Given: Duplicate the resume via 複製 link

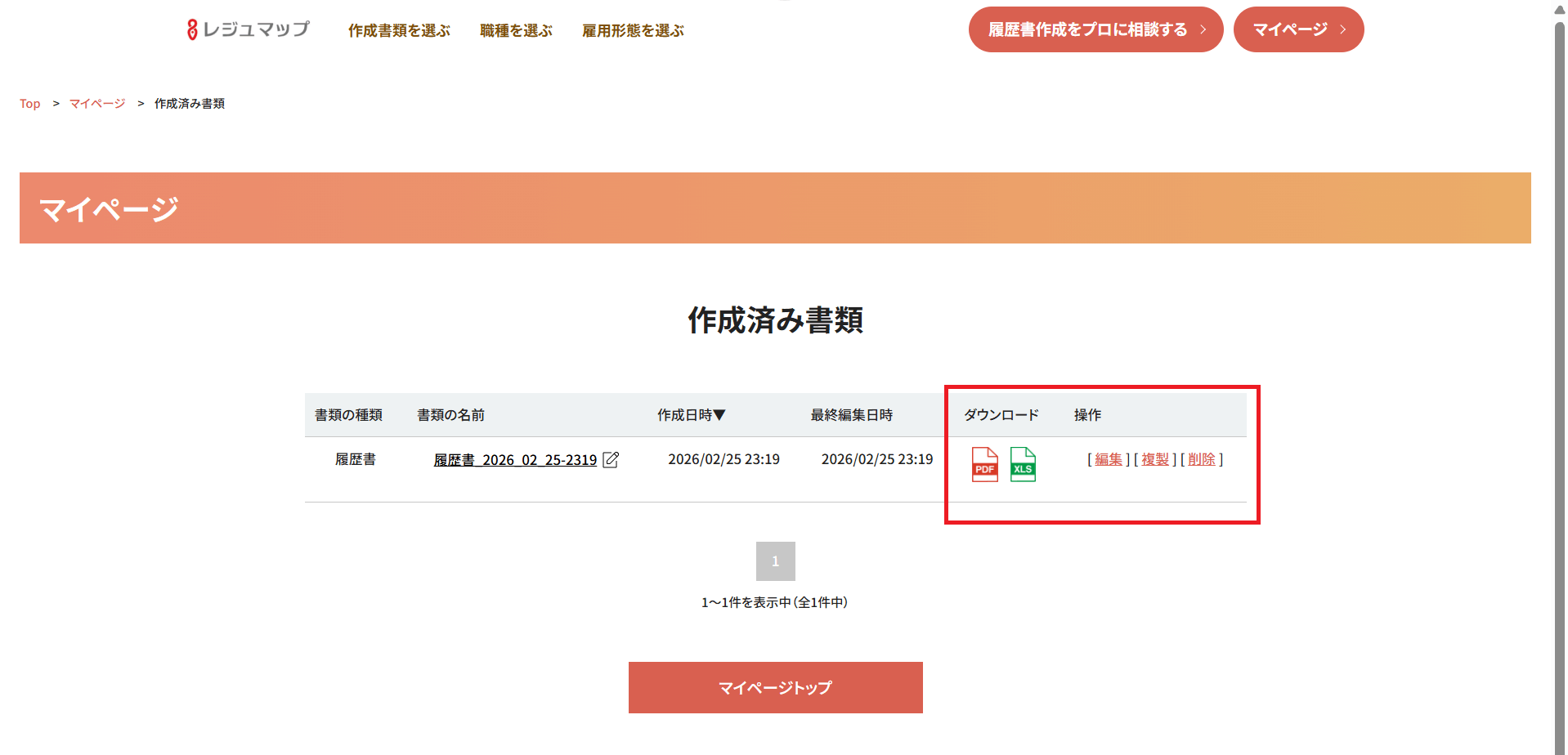Looking at the screenshot, I should 1155,459.
